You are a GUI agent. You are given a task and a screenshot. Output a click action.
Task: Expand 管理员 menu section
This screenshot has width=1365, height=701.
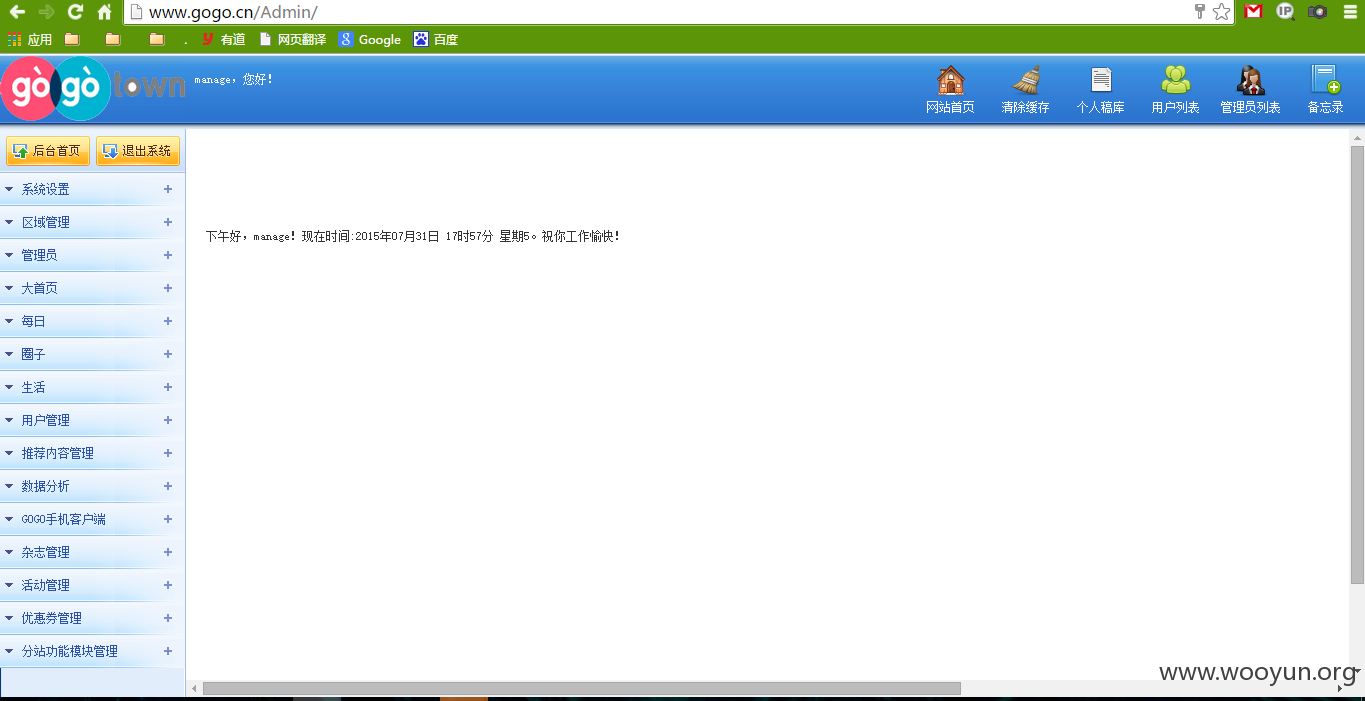(92, 255)
